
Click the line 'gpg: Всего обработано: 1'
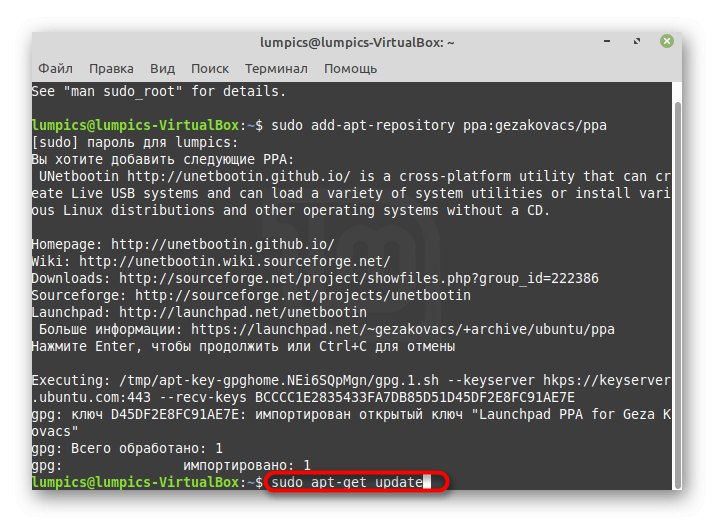127,448
